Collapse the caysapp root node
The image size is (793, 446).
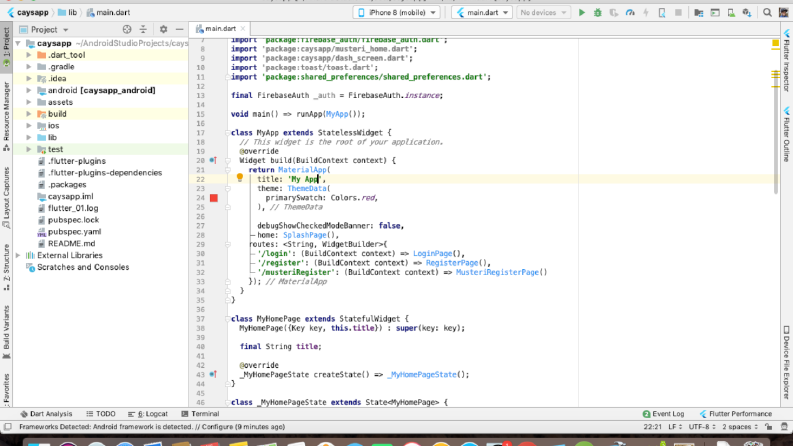[18, 43]
